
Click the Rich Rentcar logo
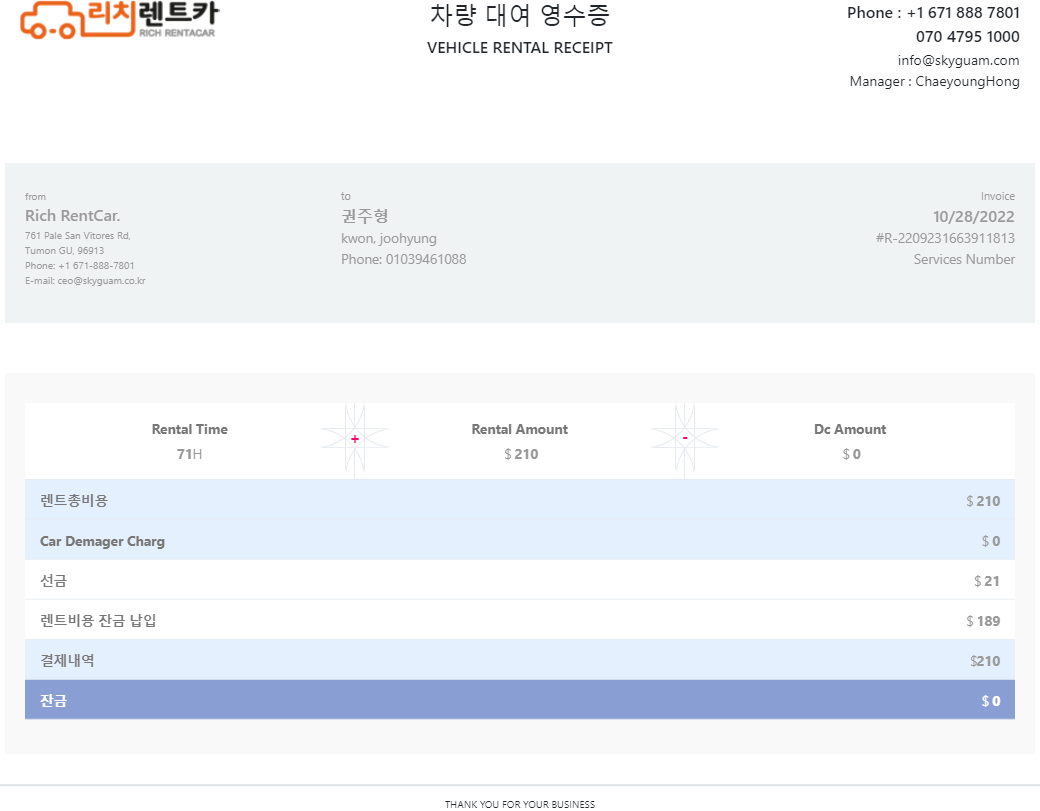[x=119, y=19]
